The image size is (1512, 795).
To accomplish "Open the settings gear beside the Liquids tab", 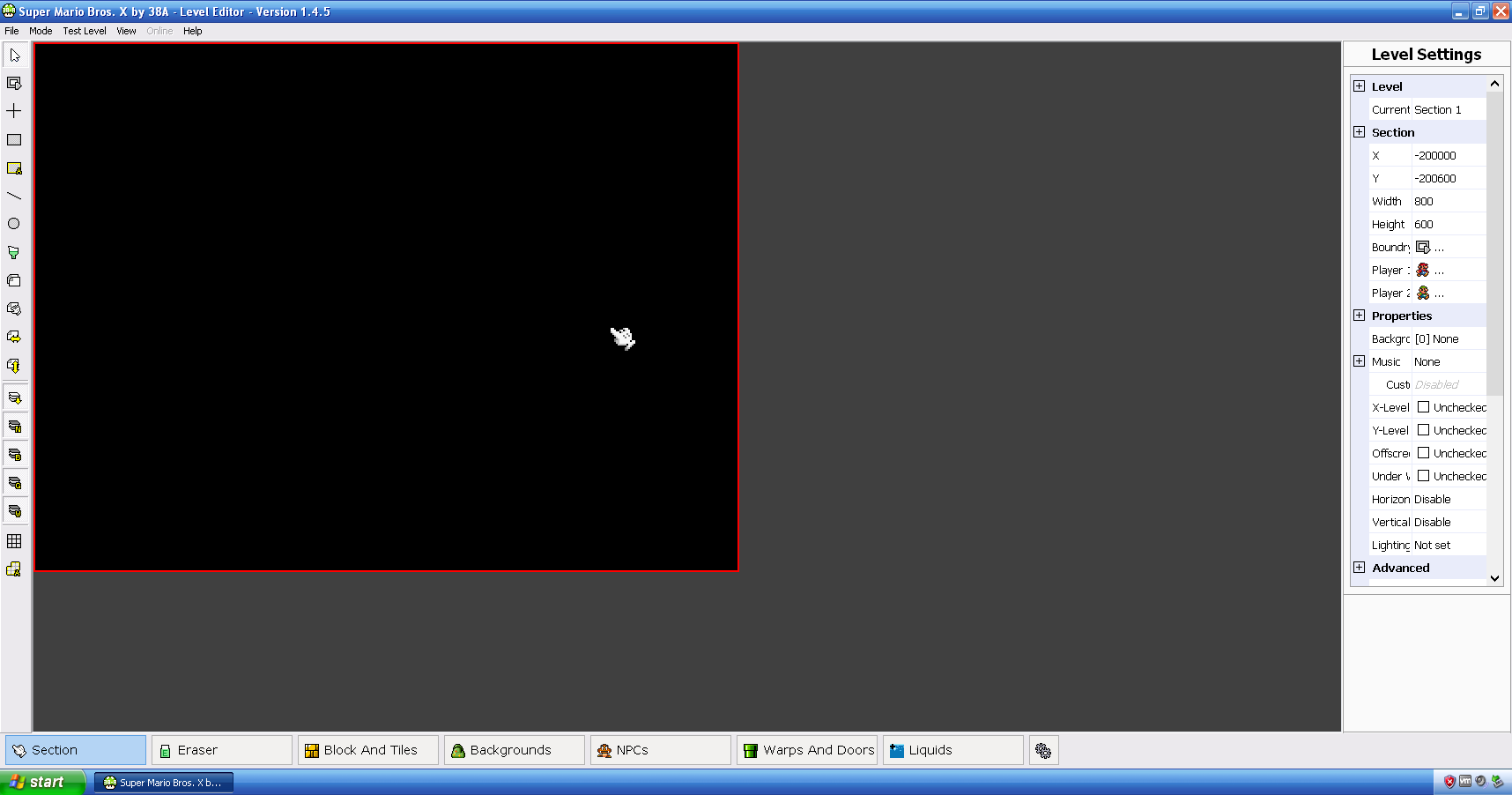I will [x=1043, y=750].
